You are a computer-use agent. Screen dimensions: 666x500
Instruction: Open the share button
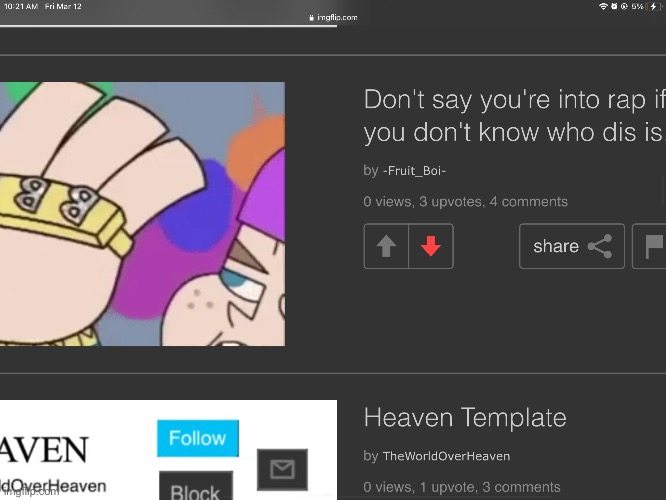(572, 246)
